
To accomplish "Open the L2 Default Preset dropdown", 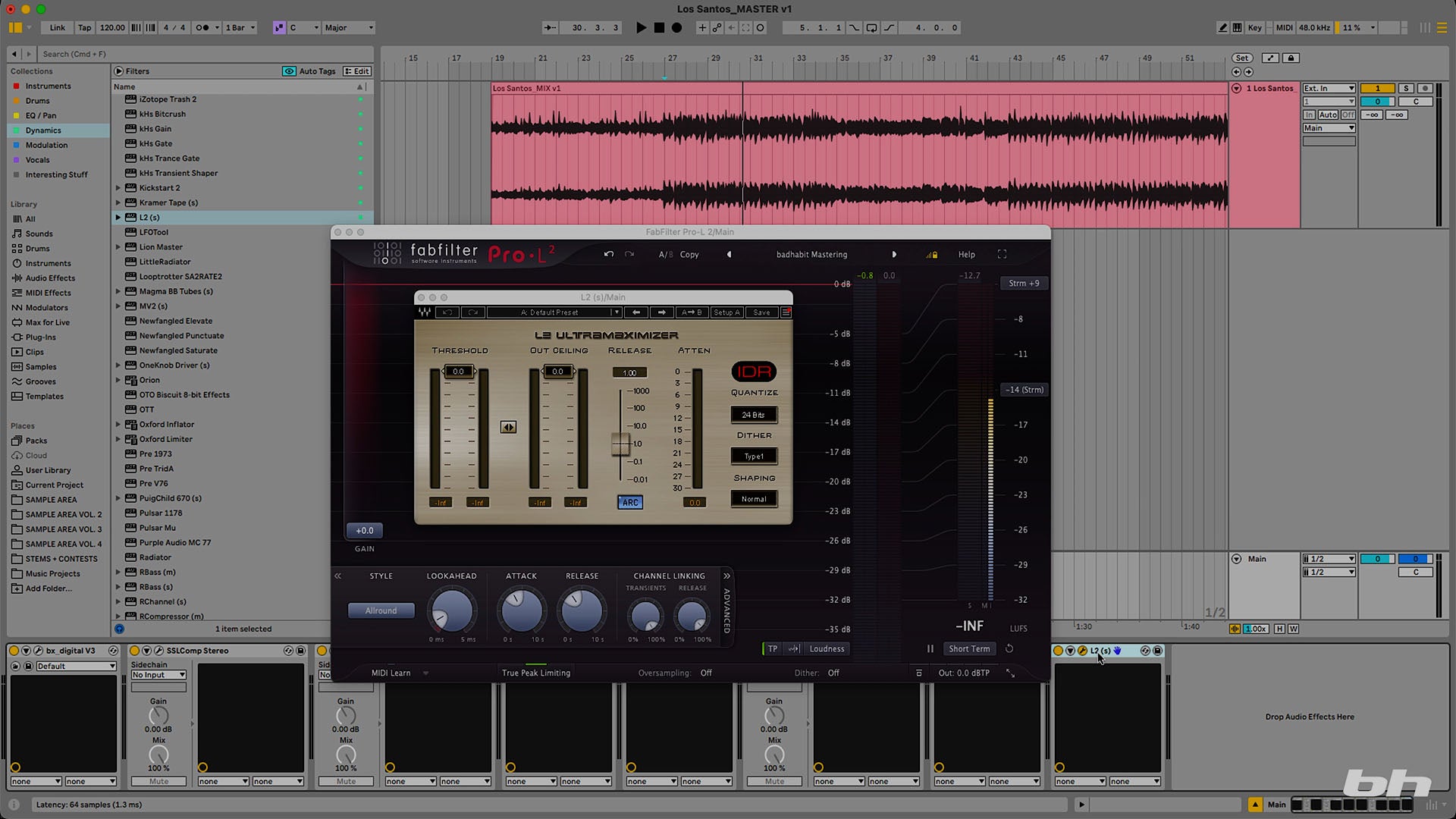I will pos(554,312).
